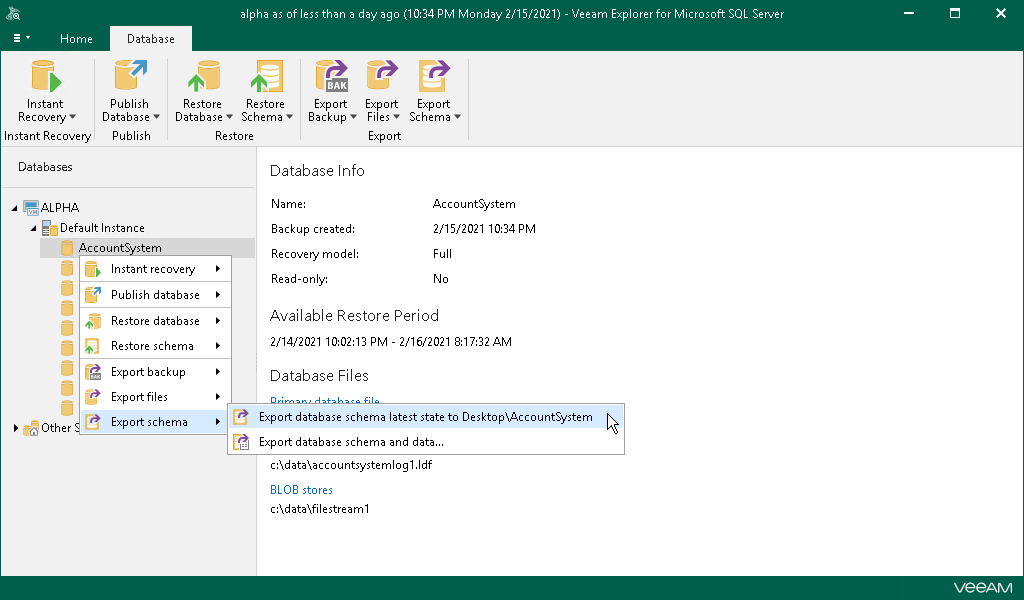
Task: Choose Export schema from context menu
Action: 155,422
